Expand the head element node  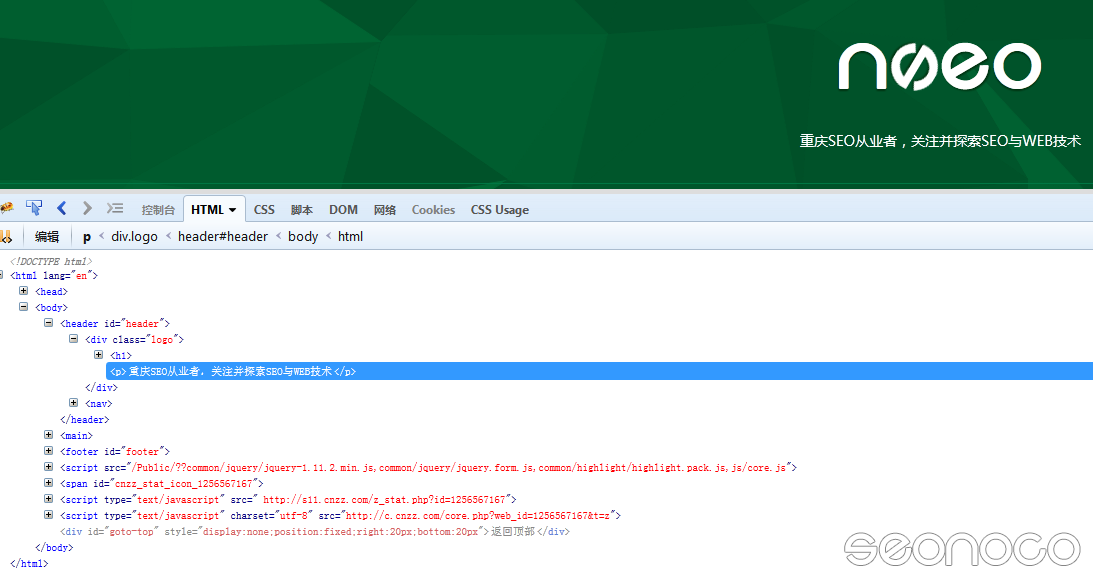[x=24, y=291]
